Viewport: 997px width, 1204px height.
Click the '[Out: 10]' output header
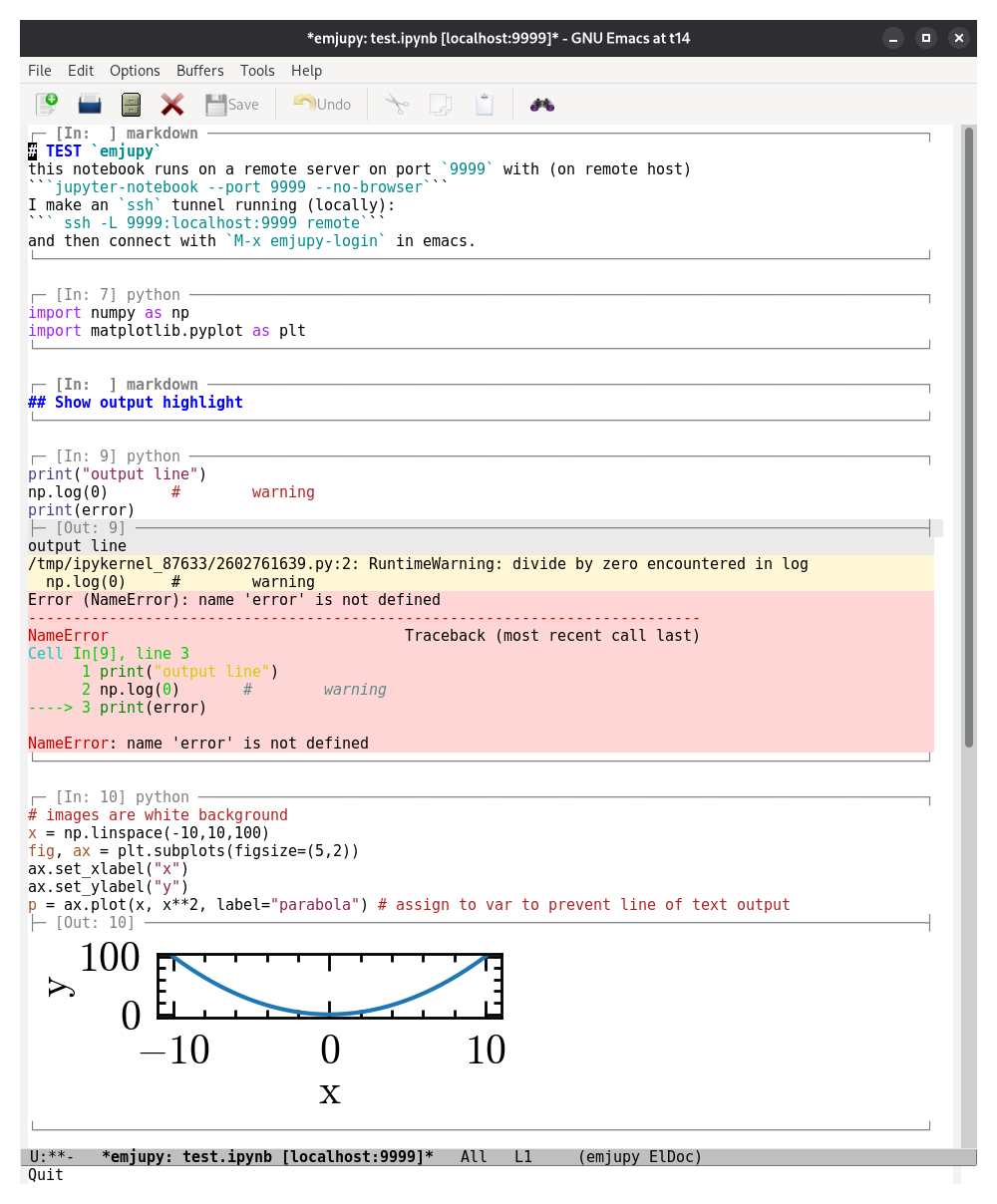click(x=95, y=923)
